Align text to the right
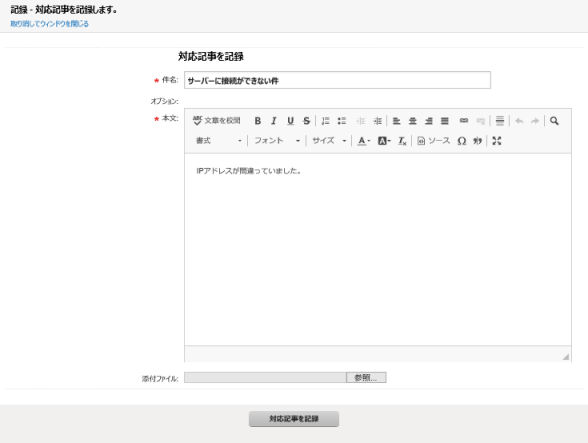The height and width of the screenshot is (443, 588). 429,121
